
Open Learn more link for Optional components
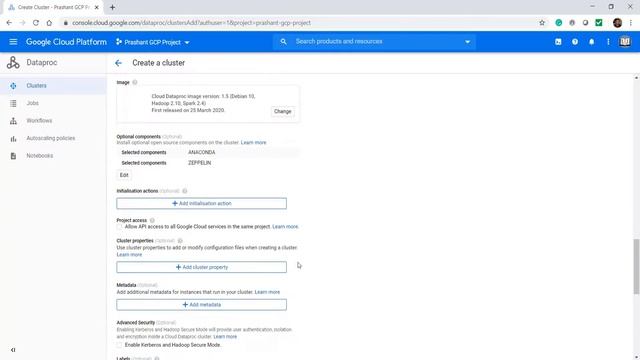tap(253, 142)
